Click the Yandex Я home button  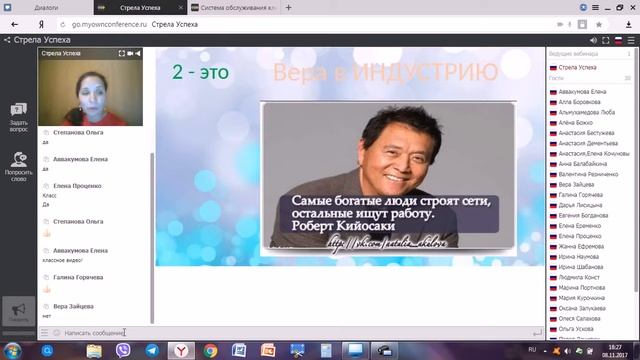tap(41, 24)
